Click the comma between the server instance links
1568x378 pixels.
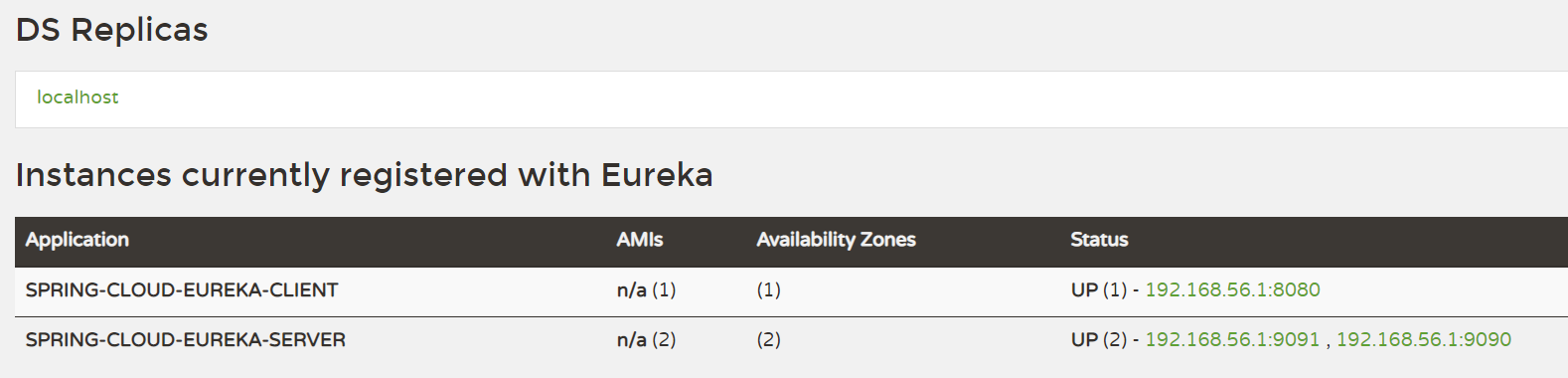click(1328, 342)
